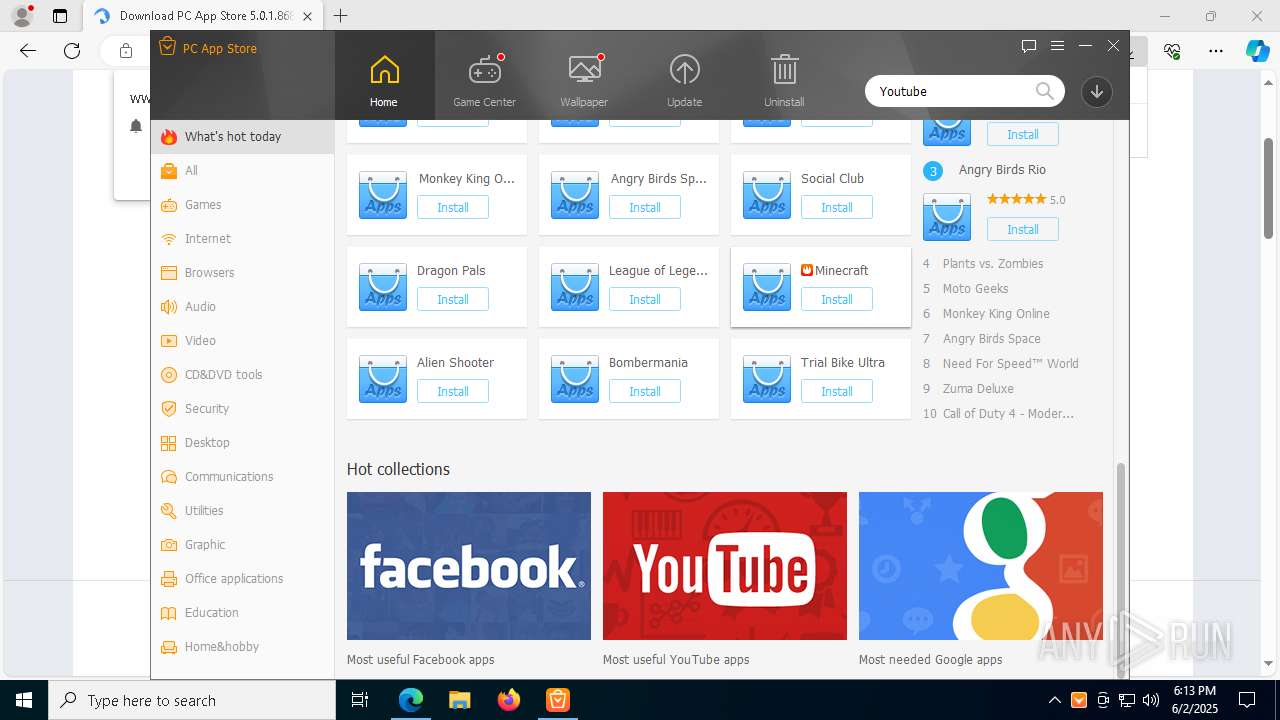1280x720 pixels.
Task: Install Social Club
Action: (x=837, y=207)
